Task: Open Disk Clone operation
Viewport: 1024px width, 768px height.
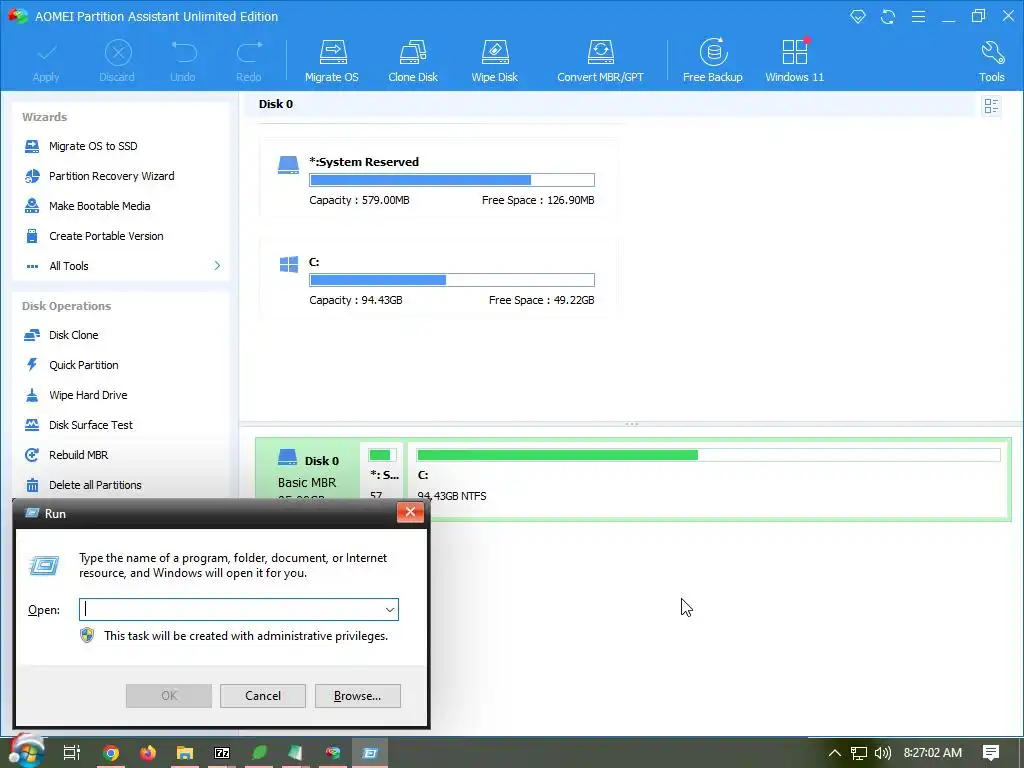Action: click(x=73, y=334)
